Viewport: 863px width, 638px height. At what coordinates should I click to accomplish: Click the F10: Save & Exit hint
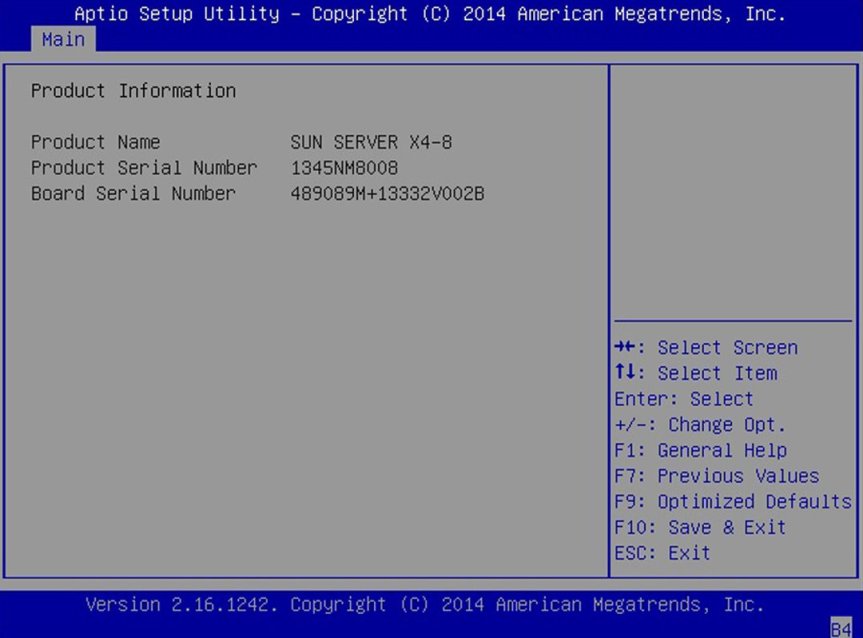(x=700, y=527)
